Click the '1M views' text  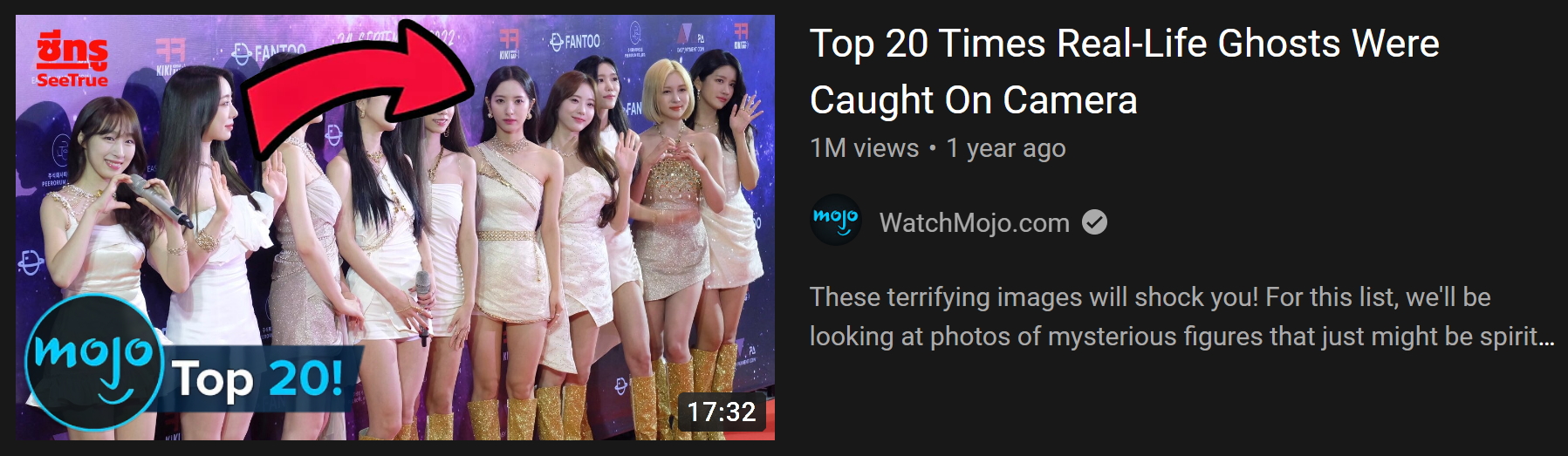pos(864,148)
